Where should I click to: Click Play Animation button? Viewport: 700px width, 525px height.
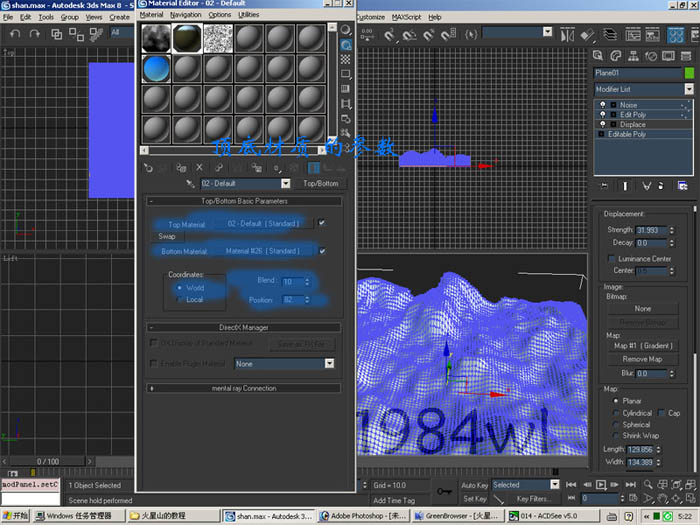(601, 484)
